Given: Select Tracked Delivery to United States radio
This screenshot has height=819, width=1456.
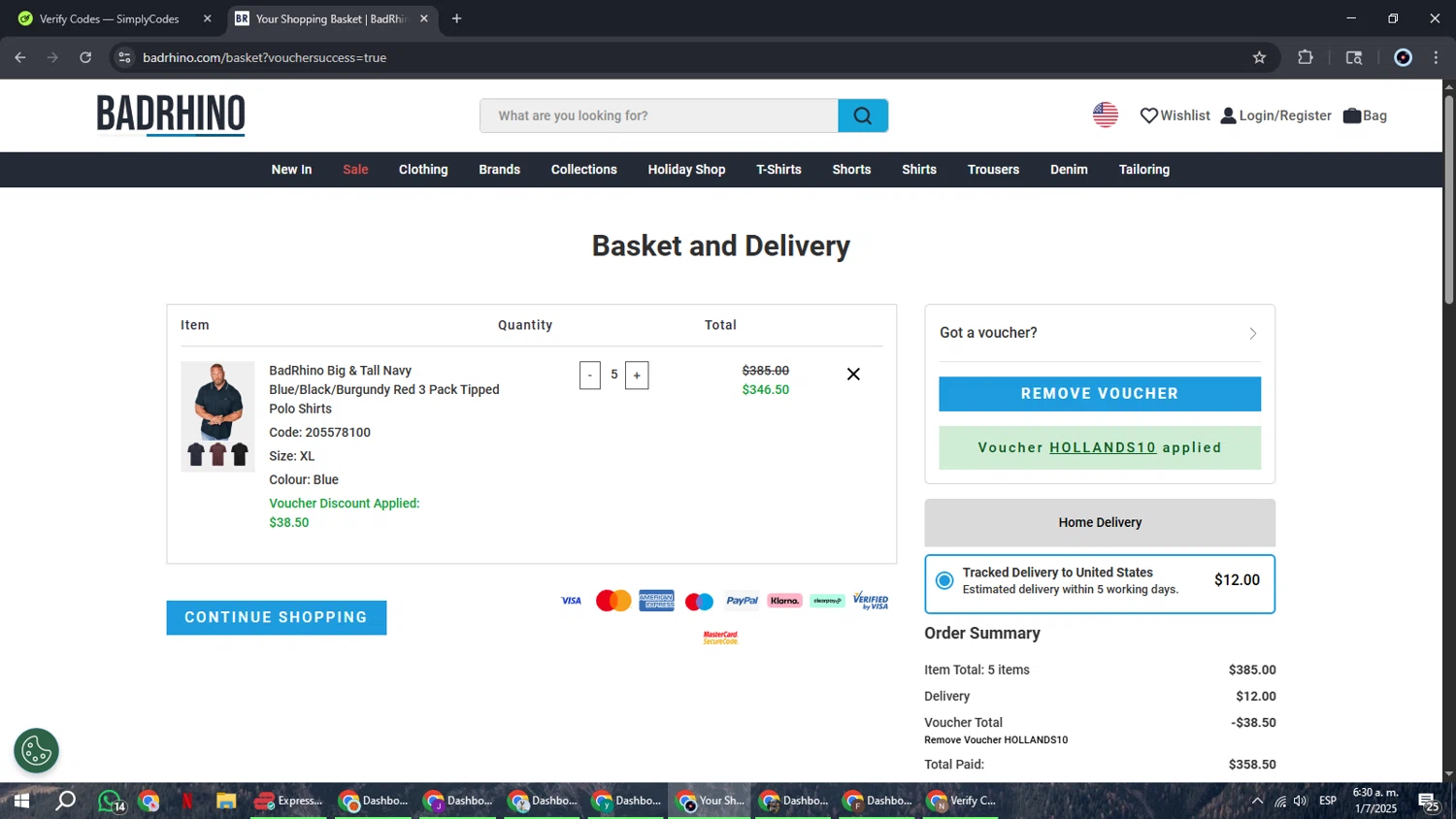Looking at the screenshot, I should click(x=944, y=580).
